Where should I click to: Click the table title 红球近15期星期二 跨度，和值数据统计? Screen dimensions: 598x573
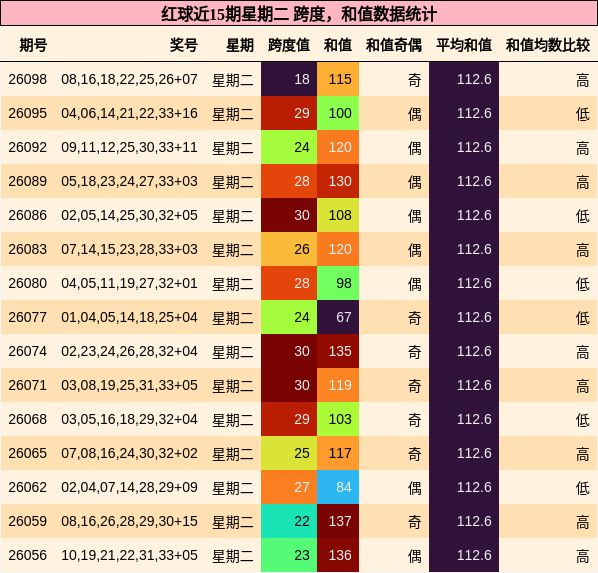point(299,14)
